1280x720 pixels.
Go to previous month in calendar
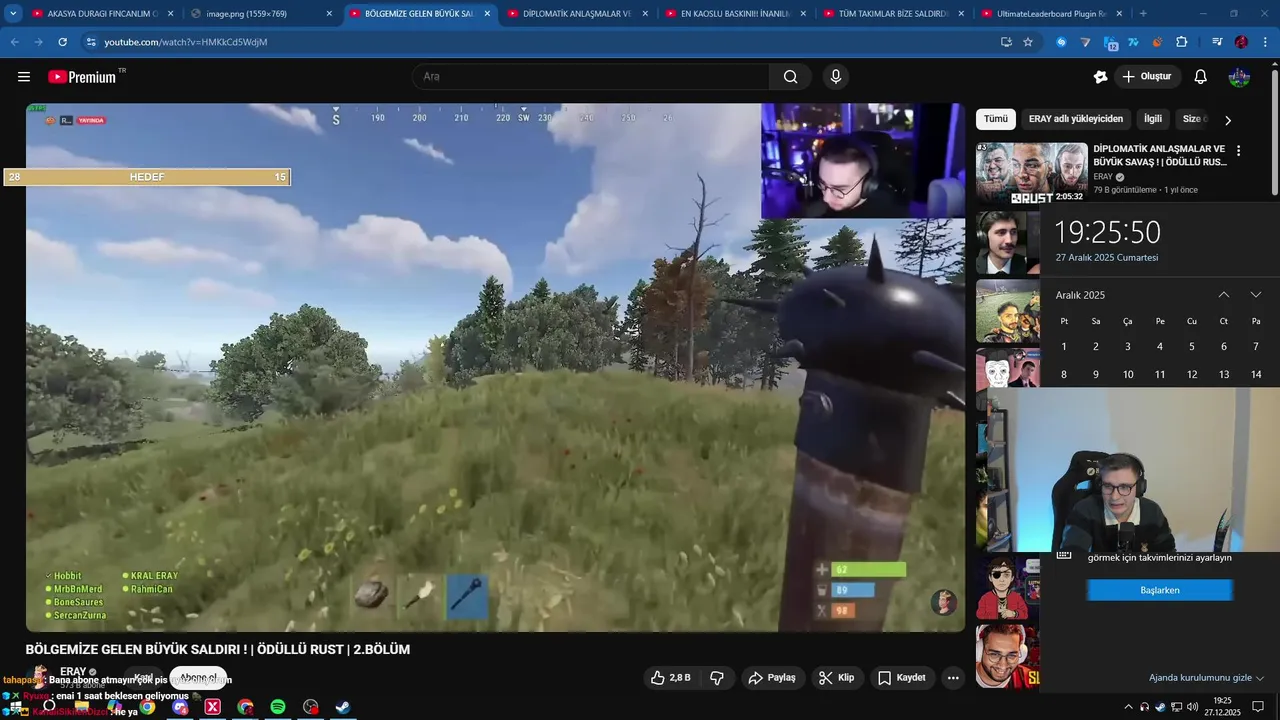pyautogui.click(x=1223, y=295)
